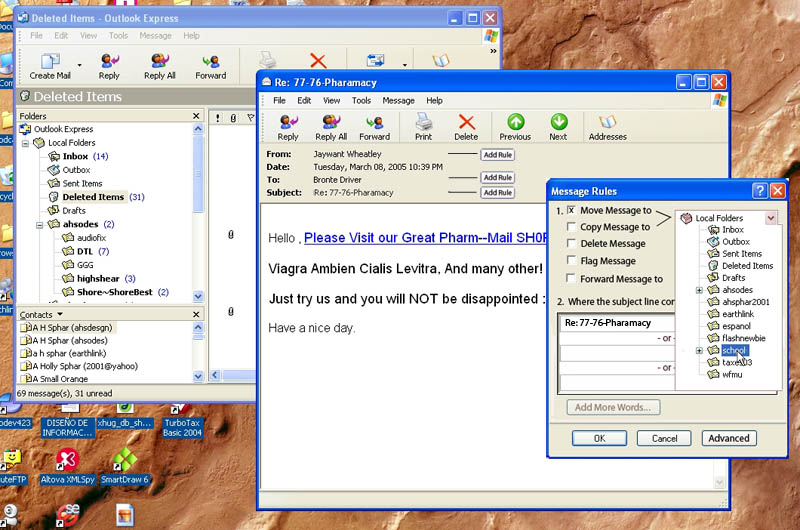
Task: Toggle Move Message to checkbox
Action: [571, 210]
